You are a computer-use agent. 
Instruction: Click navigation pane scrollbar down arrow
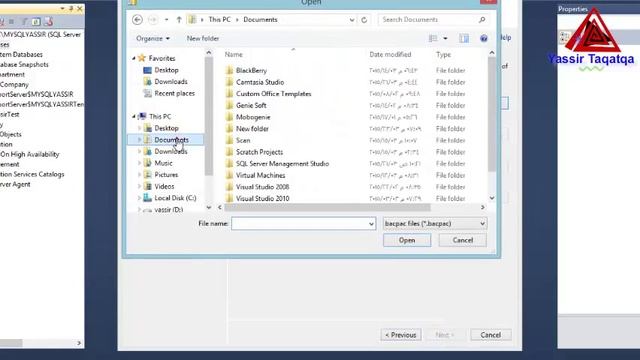coord(209,207)
